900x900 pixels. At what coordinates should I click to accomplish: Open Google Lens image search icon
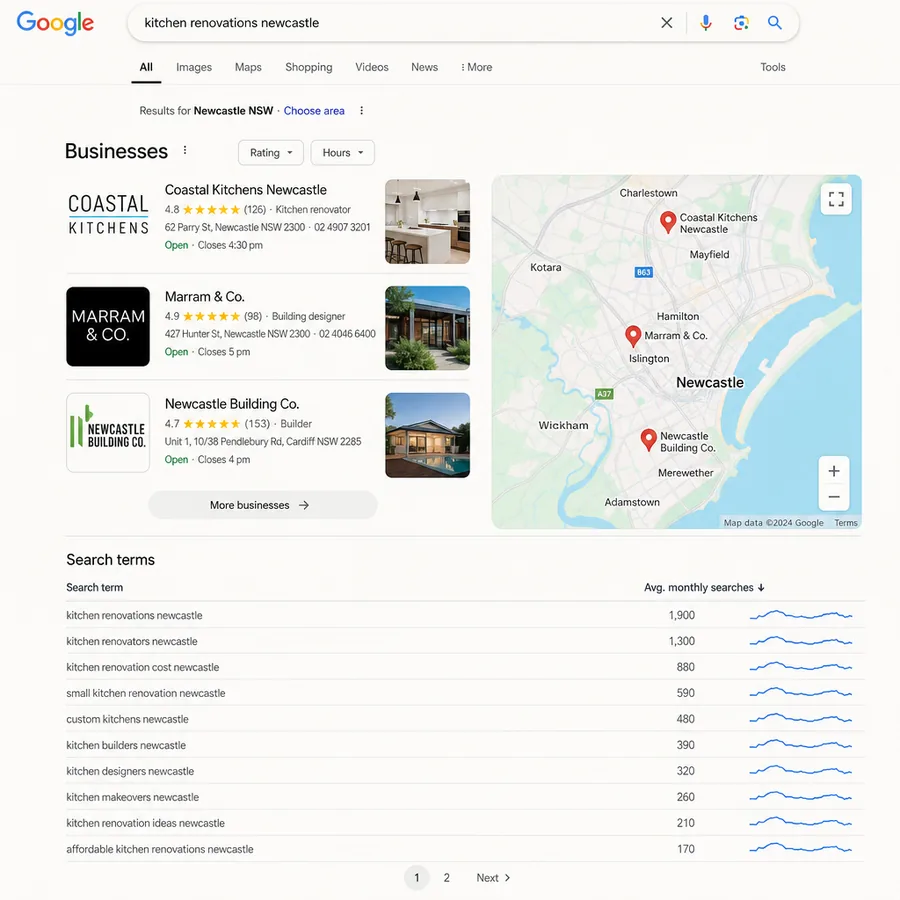(x=741, y=23)
